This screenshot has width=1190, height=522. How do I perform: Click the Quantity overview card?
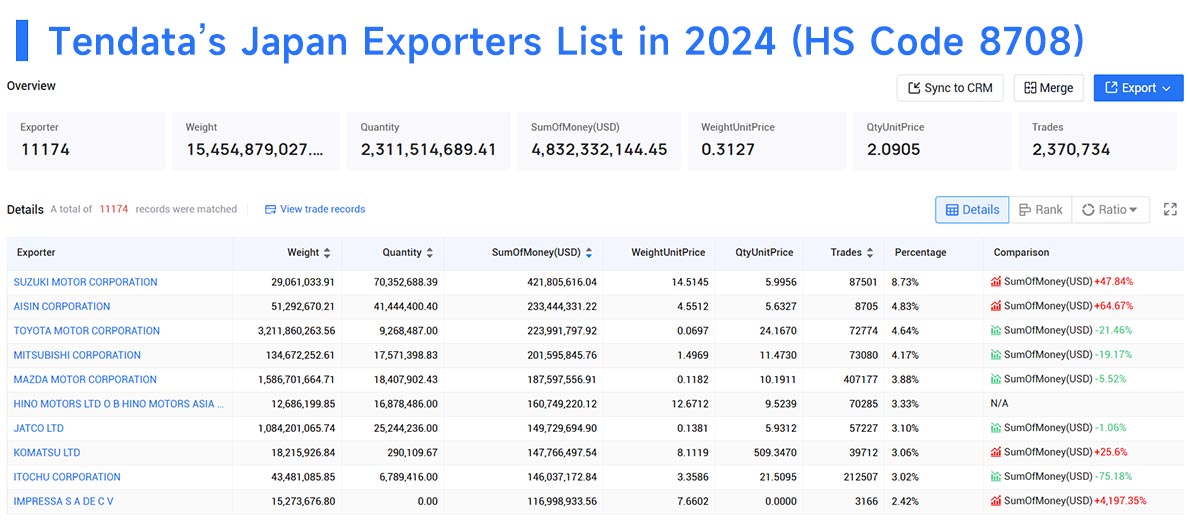coord(428,141)
